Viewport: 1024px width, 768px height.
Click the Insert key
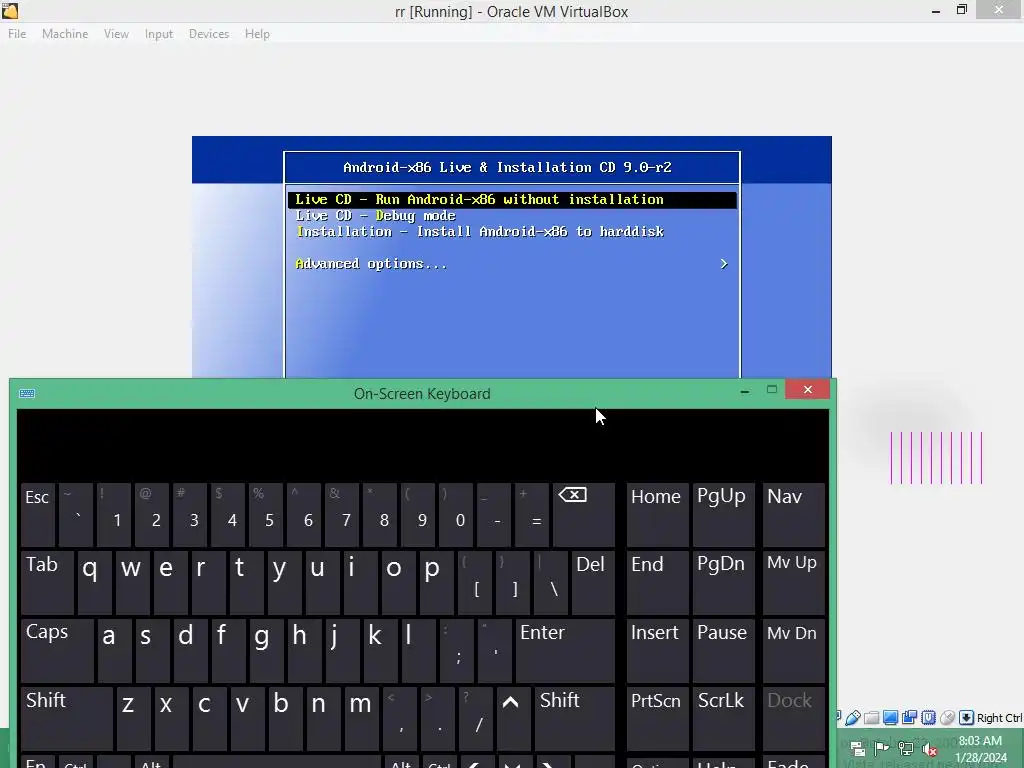(658, 650)
